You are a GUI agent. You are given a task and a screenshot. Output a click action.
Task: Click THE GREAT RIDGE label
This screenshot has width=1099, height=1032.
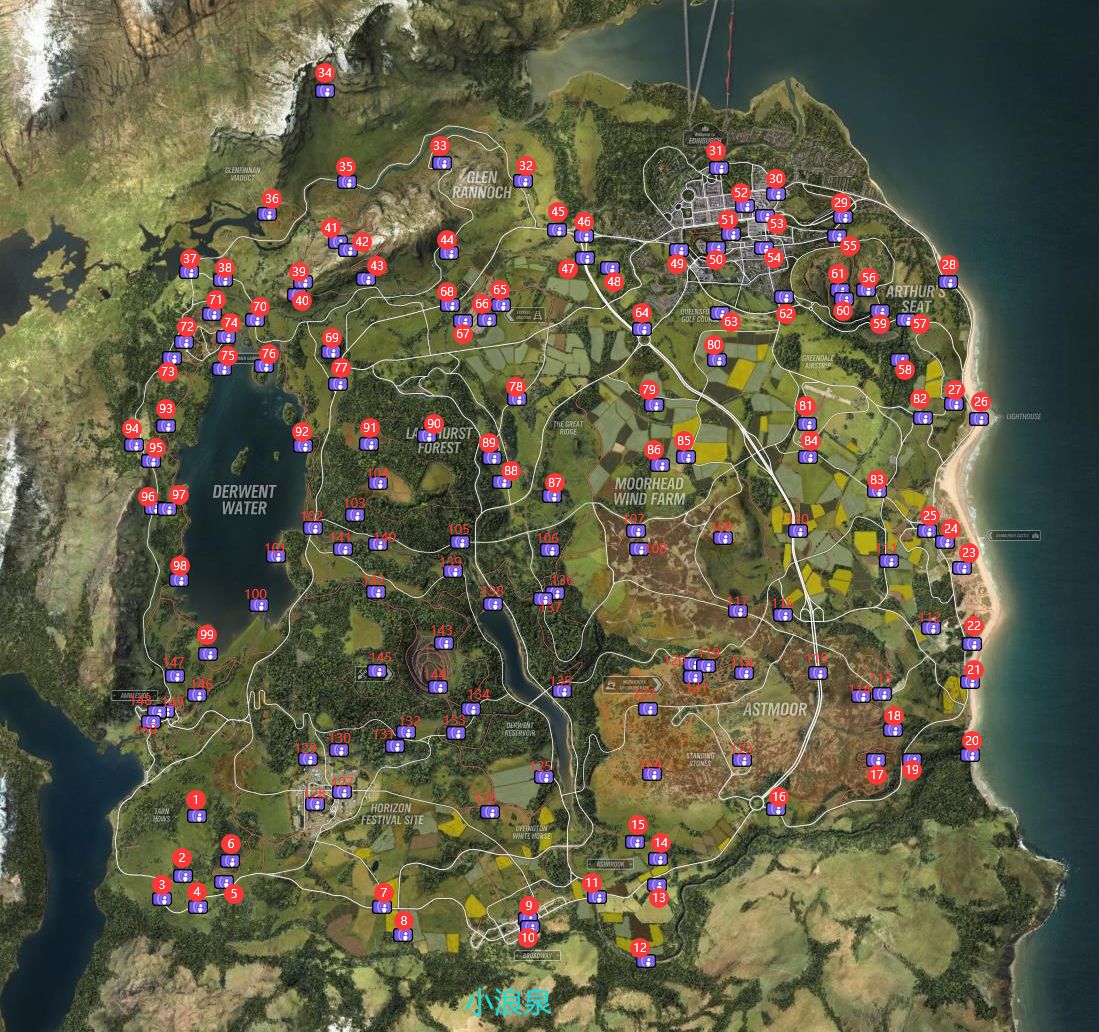568,428
